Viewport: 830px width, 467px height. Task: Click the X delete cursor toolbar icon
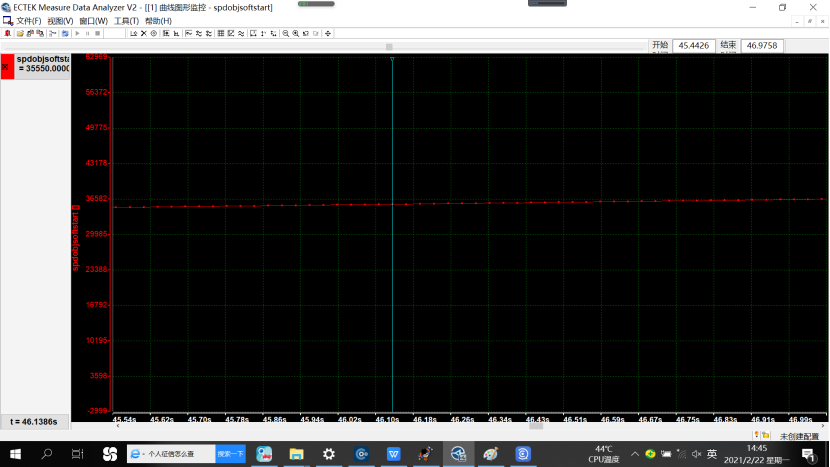pyautogui.click(x=143, y=33)
